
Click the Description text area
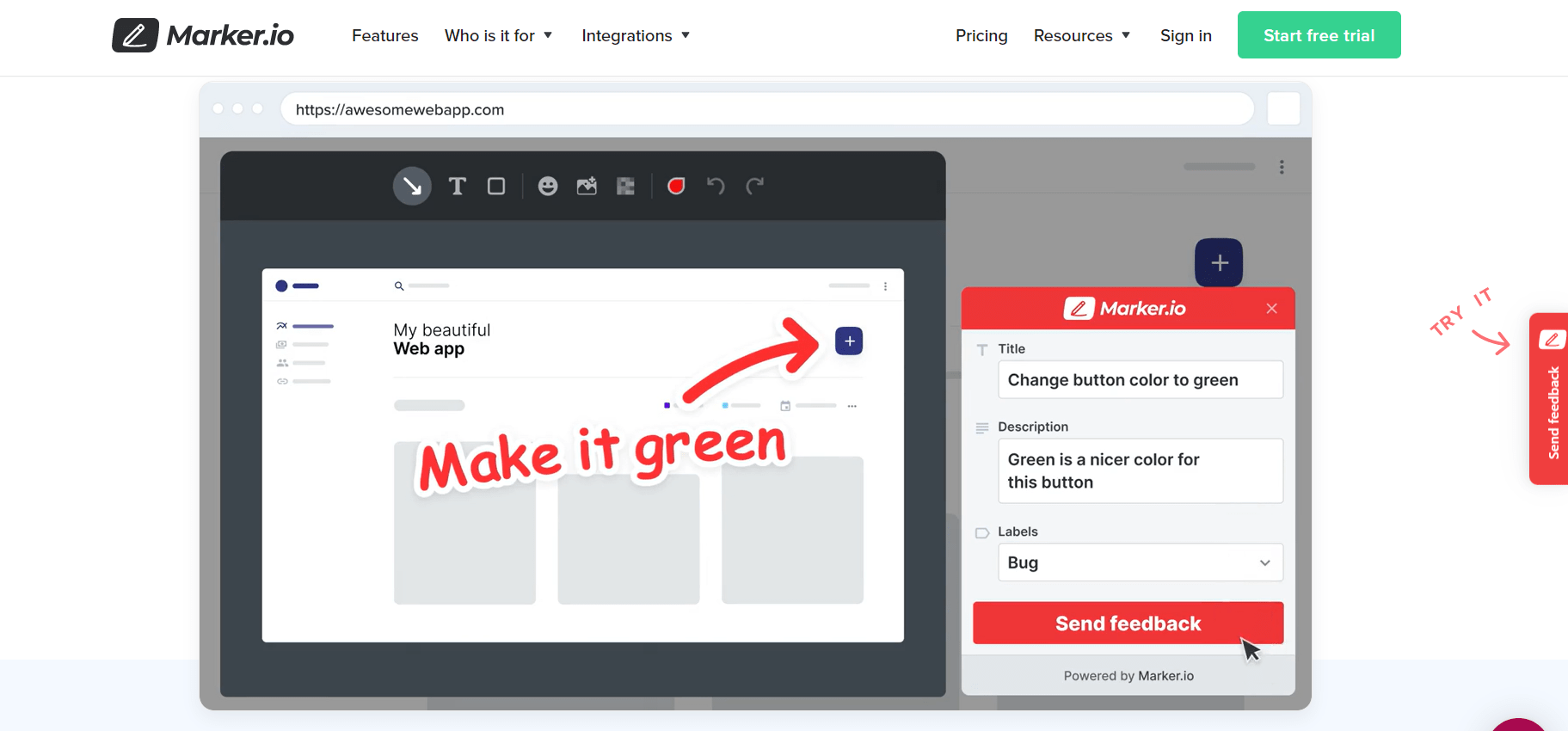pos(1141,471)
